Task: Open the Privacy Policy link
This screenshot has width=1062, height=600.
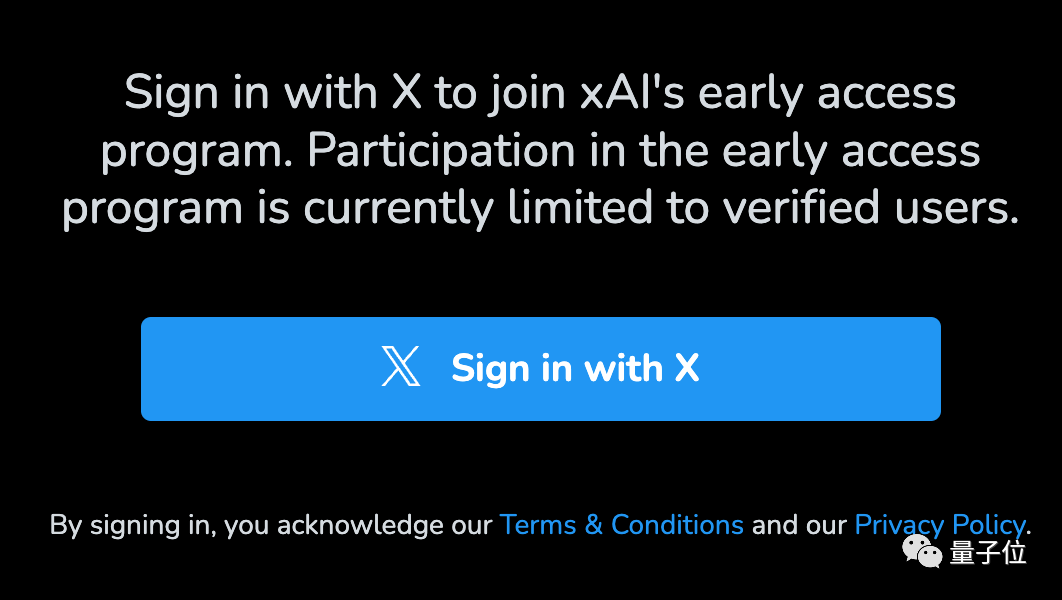Action: point(940,525)
